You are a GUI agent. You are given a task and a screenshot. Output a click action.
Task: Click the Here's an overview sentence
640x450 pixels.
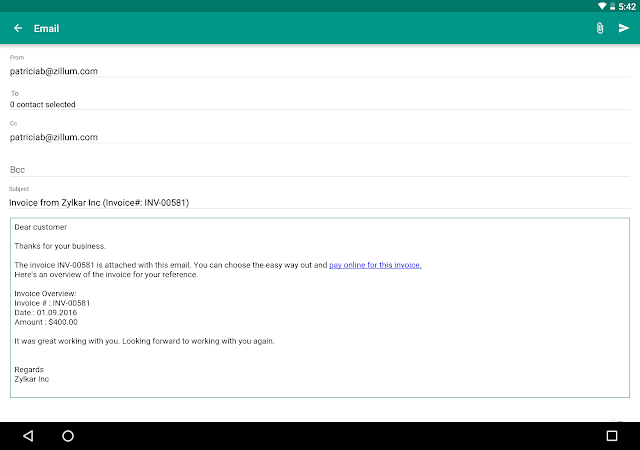tap(106, 274)
